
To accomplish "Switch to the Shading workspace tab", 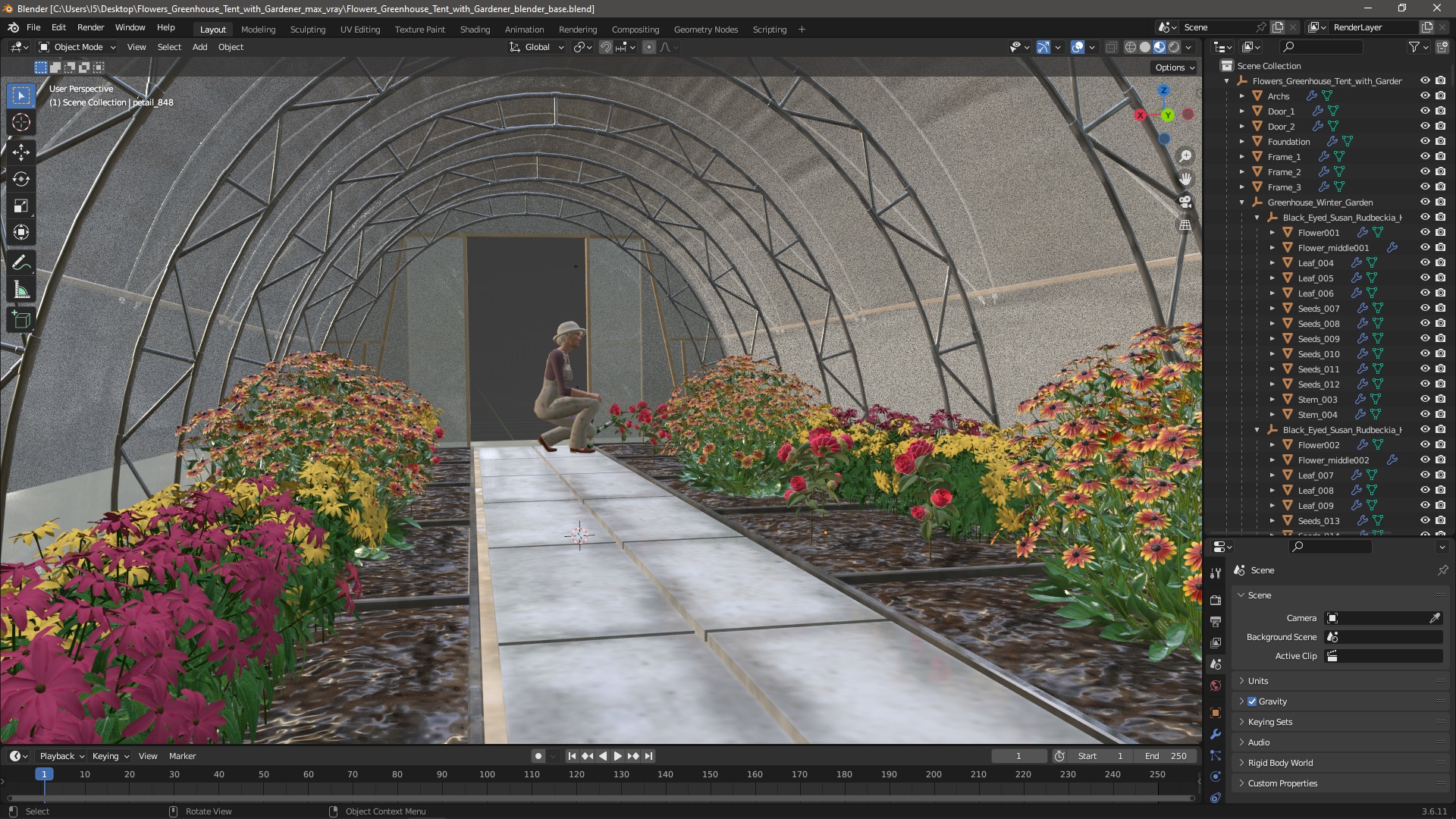I will pos(475,30).
